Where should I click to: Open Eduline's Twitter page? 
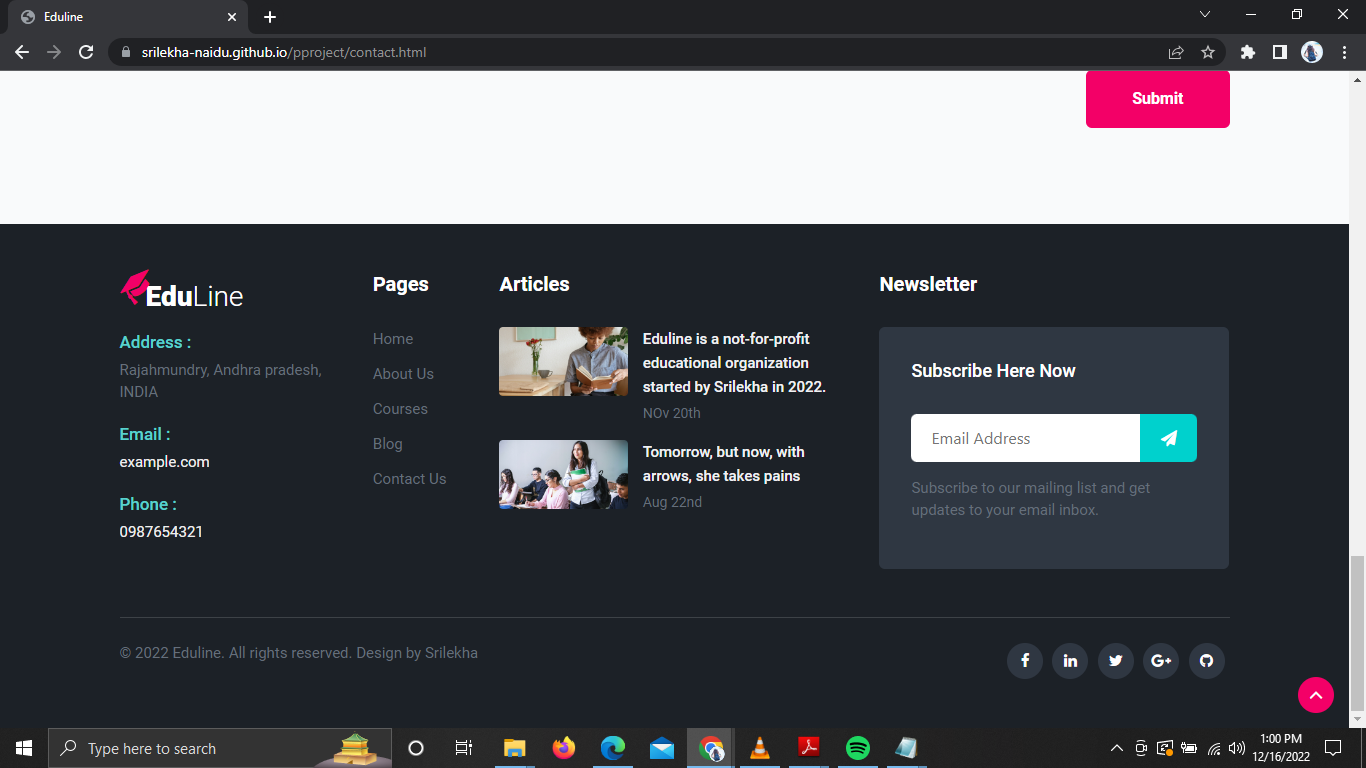coord(1115,661)
